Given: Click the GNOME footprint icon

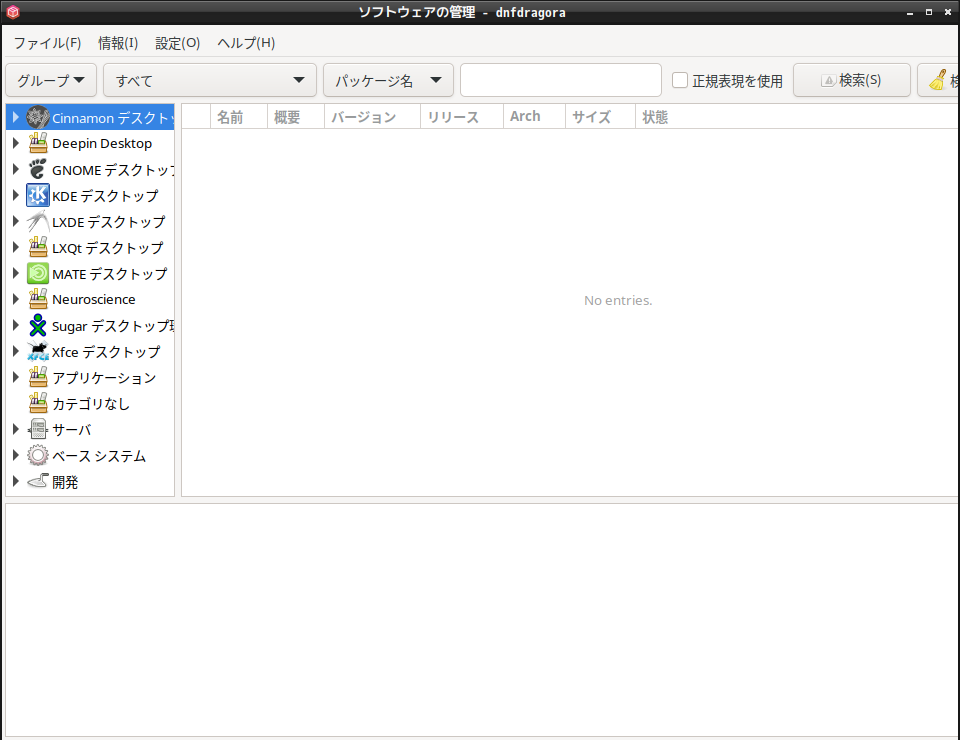Looking at the screenshot, I should [x=38, y=169].
